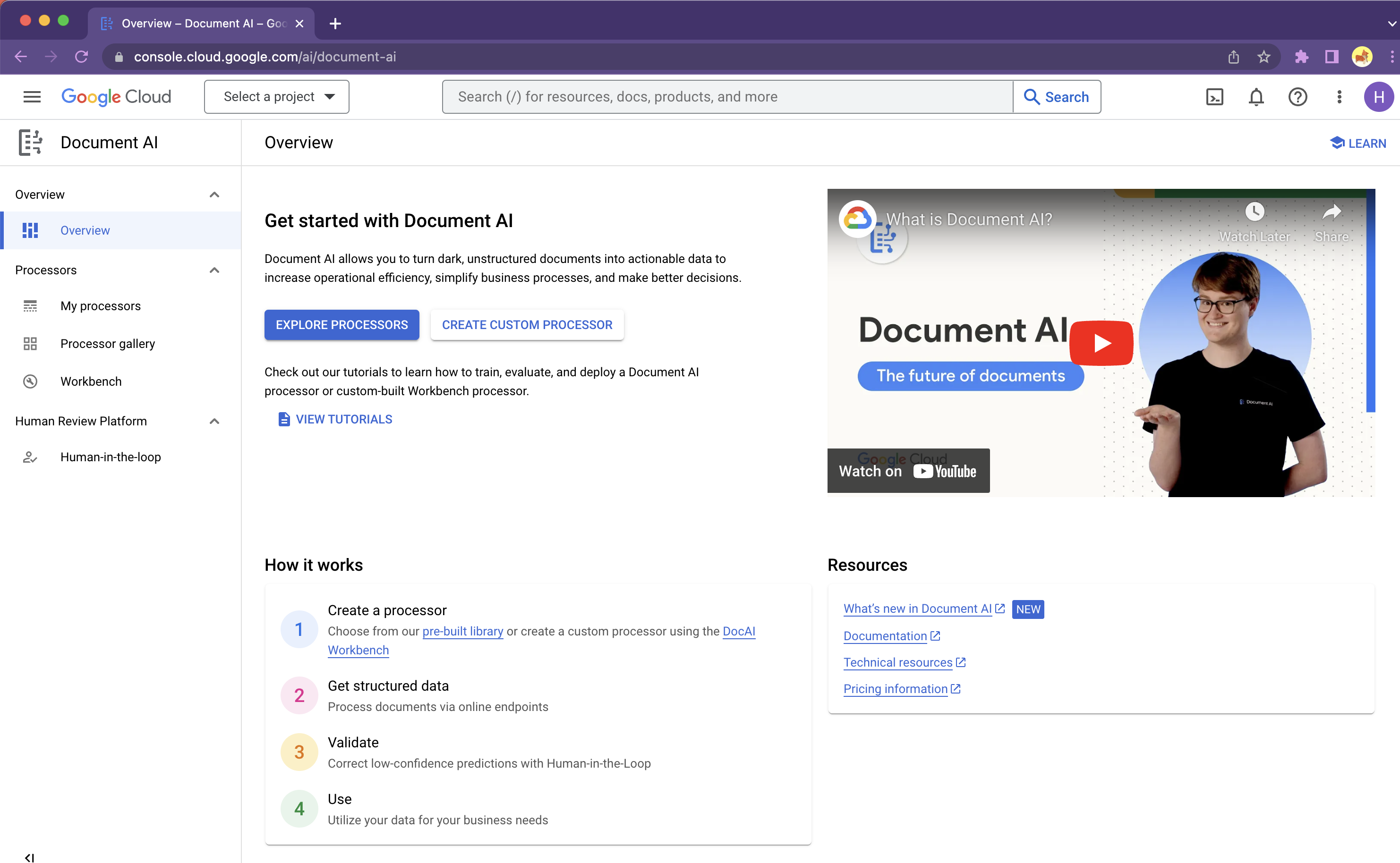Click the Processor Gallery grid icon
1400x863 pixels.
click(x=30, y=343)
